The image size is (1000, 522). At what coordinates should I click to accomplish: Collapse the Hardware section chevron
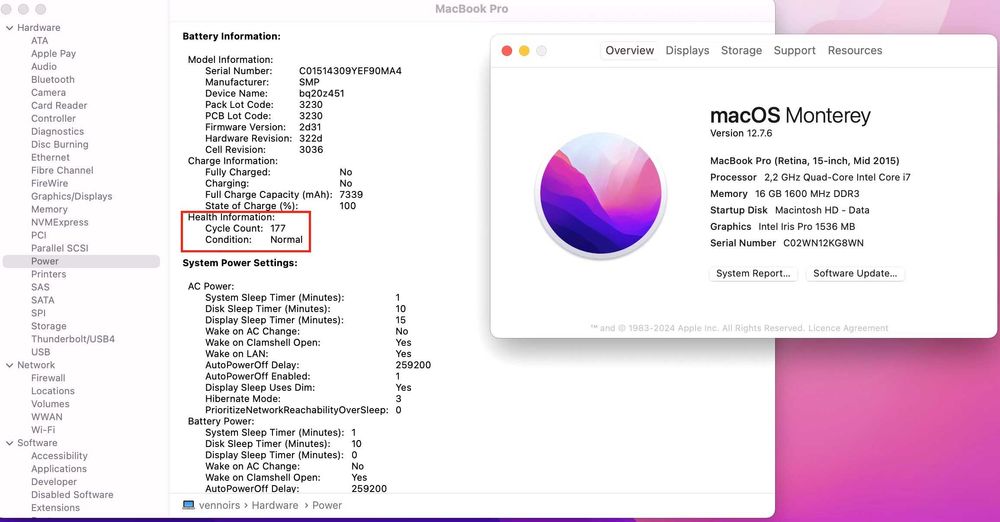pos(10,28)
